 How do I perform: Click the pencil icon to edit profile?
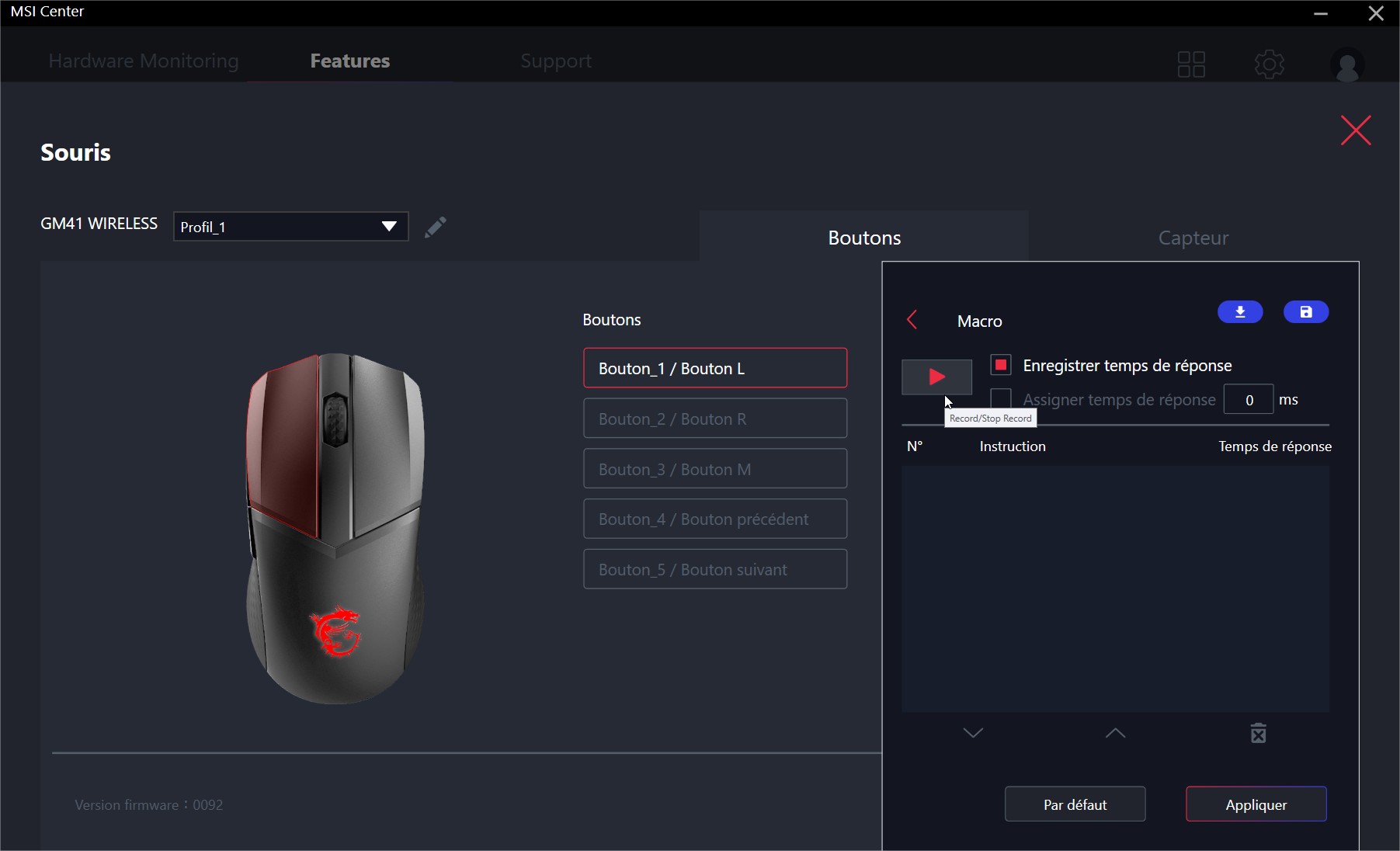click(436, 227)
